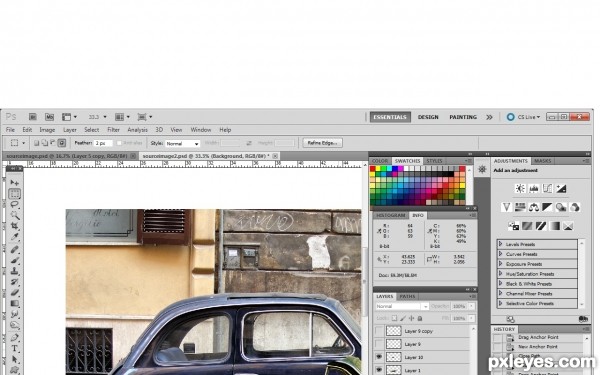Switch to the Histogram tab
Viewport: 600px width, 375px height.
coord(390,215)
